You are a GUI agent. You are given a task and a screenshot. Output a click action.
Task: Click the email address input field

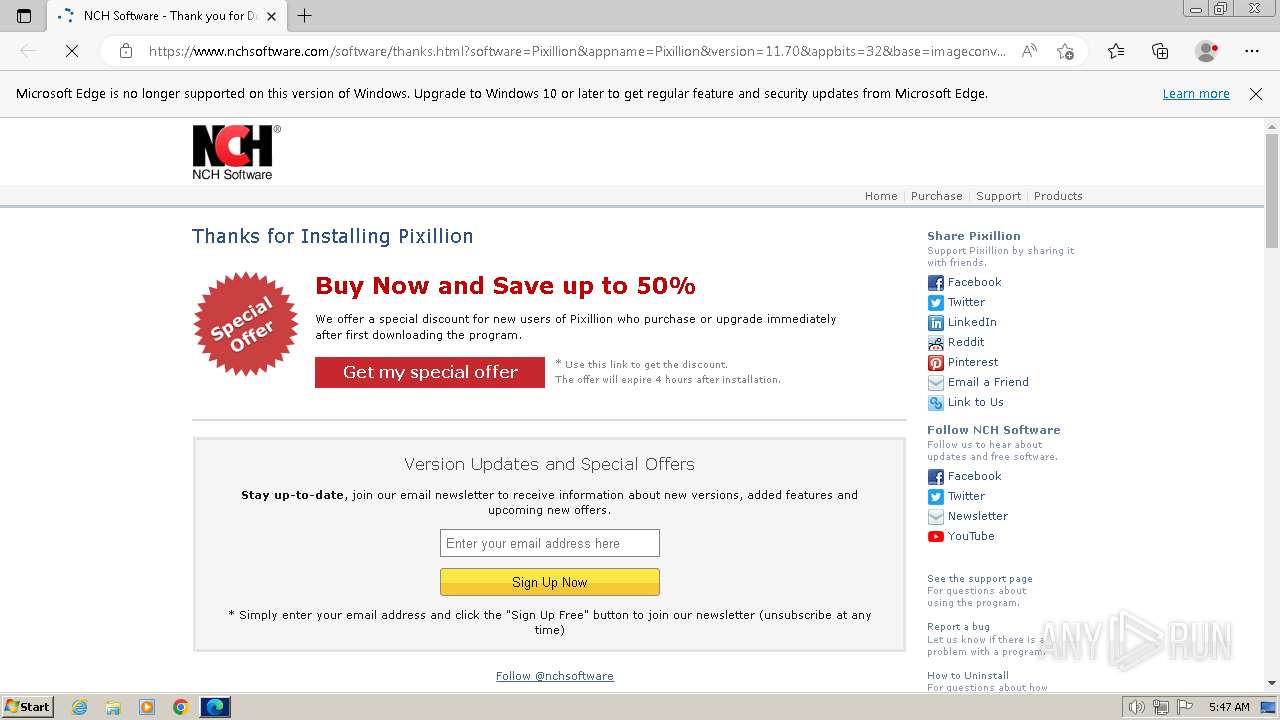click(550, 543)
